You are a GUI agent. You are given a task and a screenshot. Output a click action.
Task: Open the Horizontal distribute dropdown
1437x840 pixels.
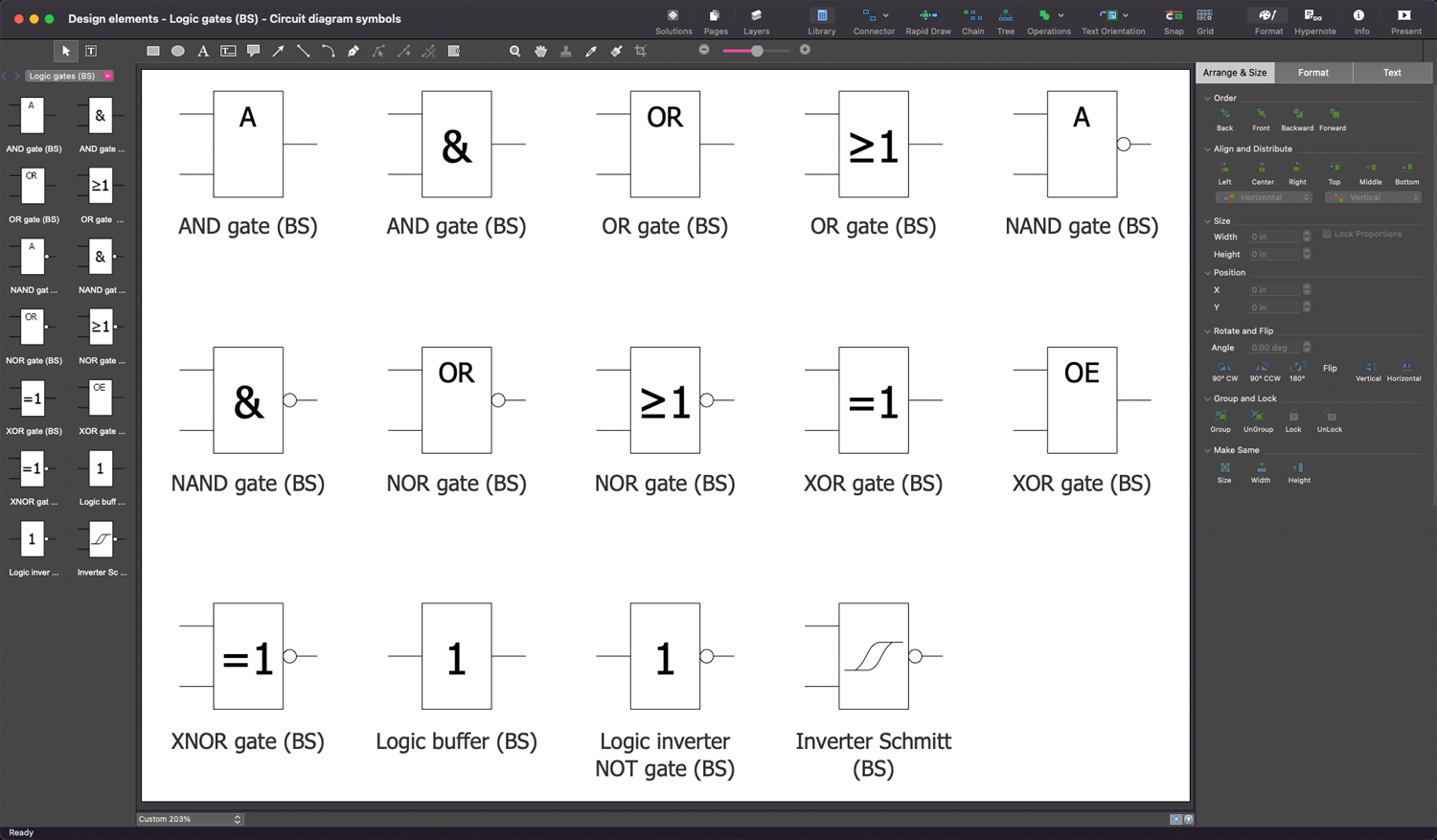tap(1264, 196)
